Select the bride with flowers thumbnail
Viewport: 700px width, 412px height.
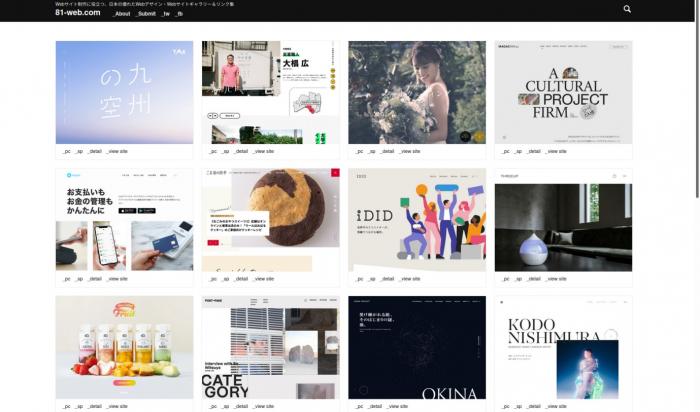[417, 92]
